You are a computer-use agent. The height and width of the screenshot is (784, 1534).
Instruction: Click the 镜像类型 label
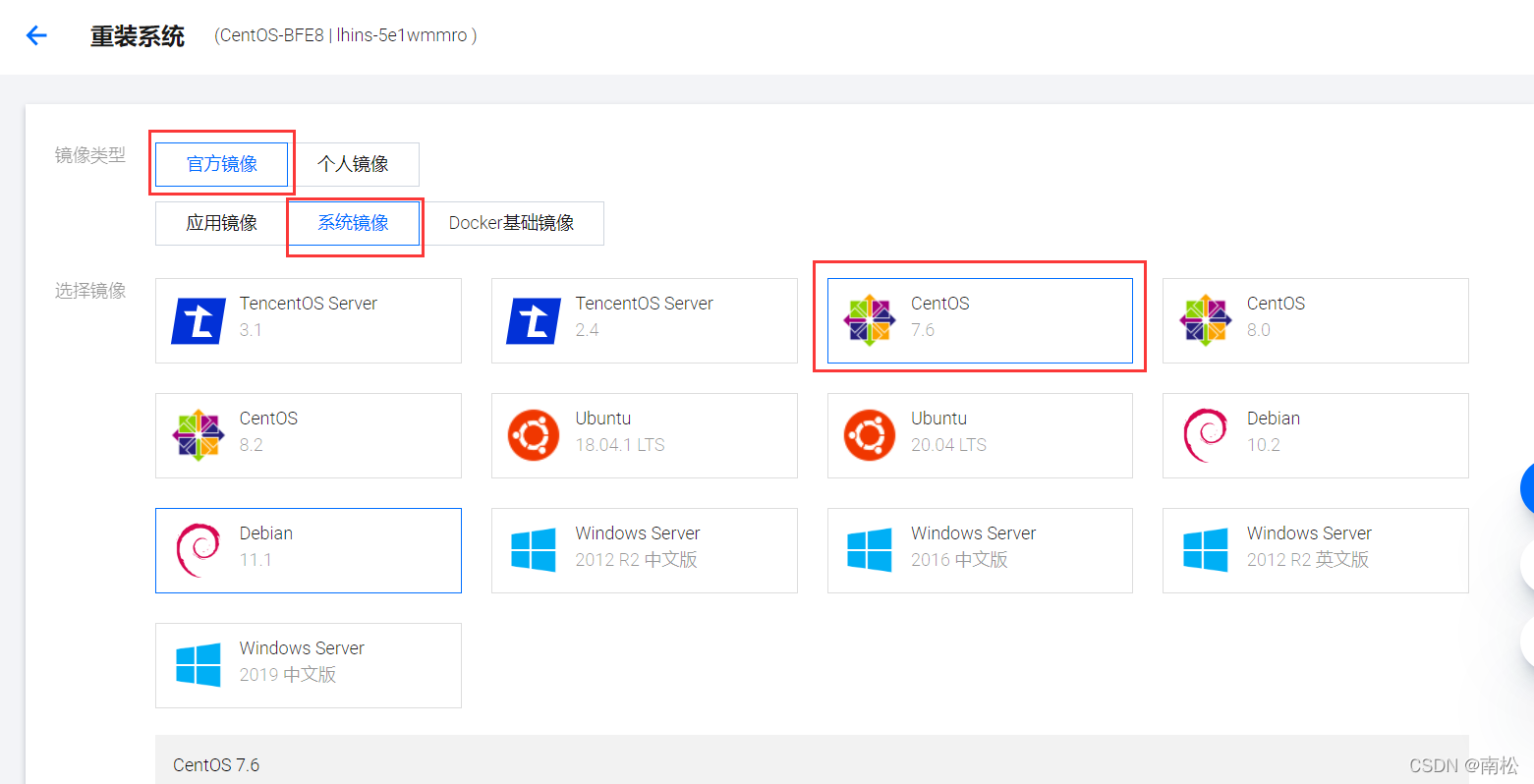tap(90, 155)
